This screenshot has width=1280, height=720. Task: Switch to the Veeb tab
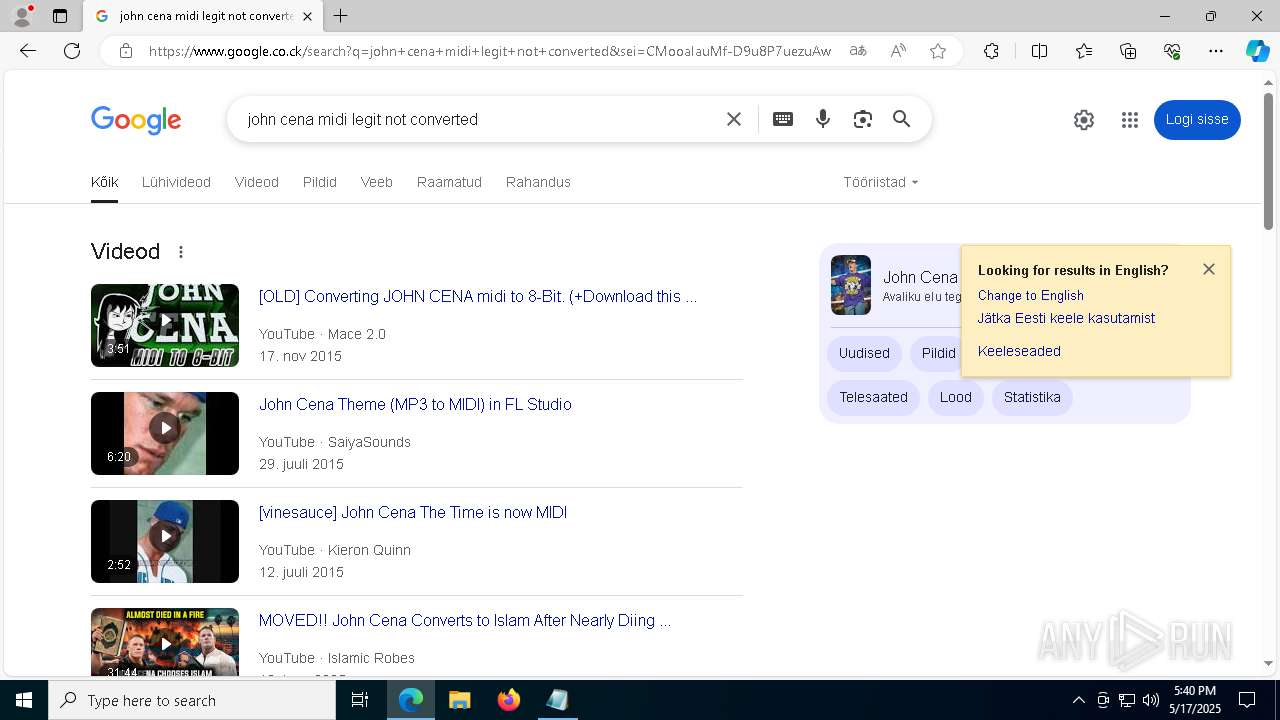[377, 182]
